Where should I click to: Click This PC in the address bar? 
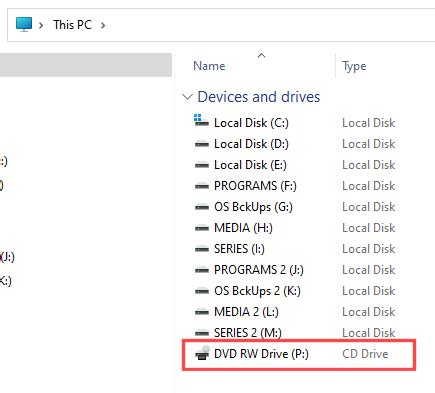72,25
